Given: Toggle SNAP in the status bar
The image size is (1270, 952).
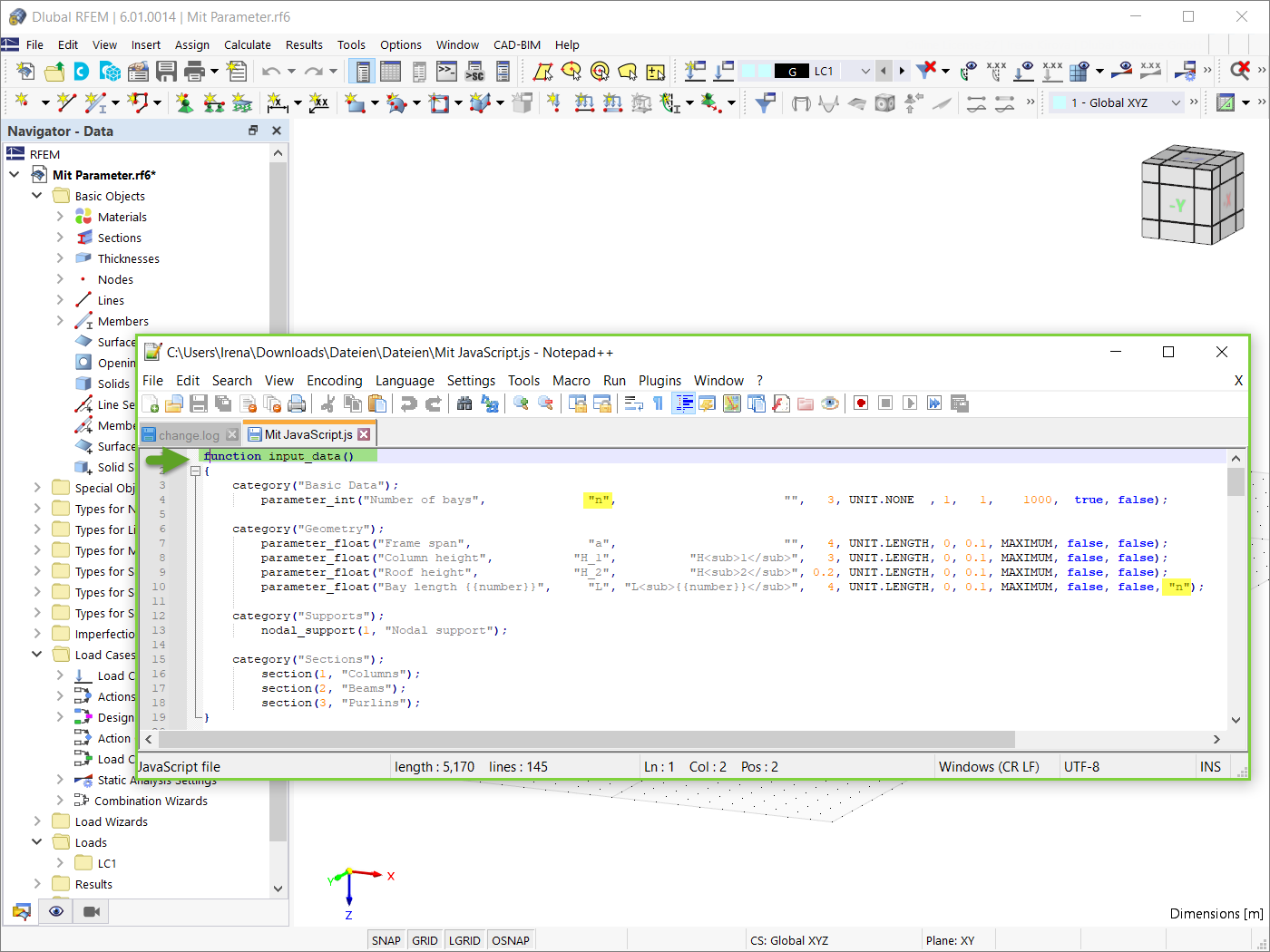Looking at the screenshot, I should pyautogui.click(x=386, y=940).
